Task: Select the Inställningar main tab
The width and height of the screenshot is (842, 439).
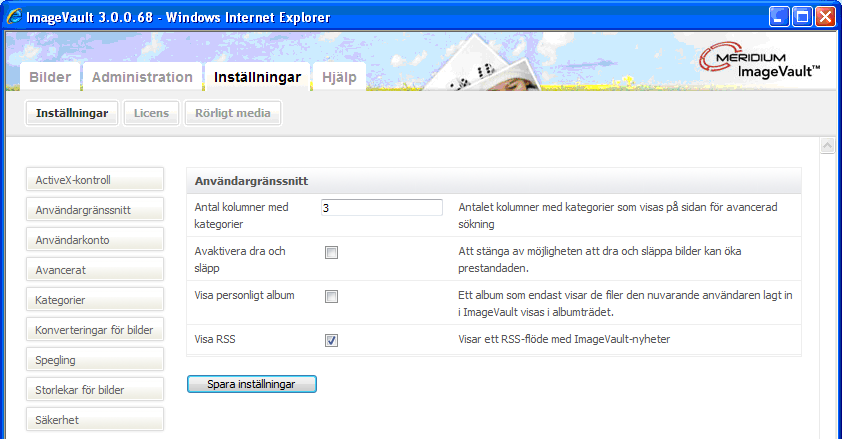Action: (257, 77)
